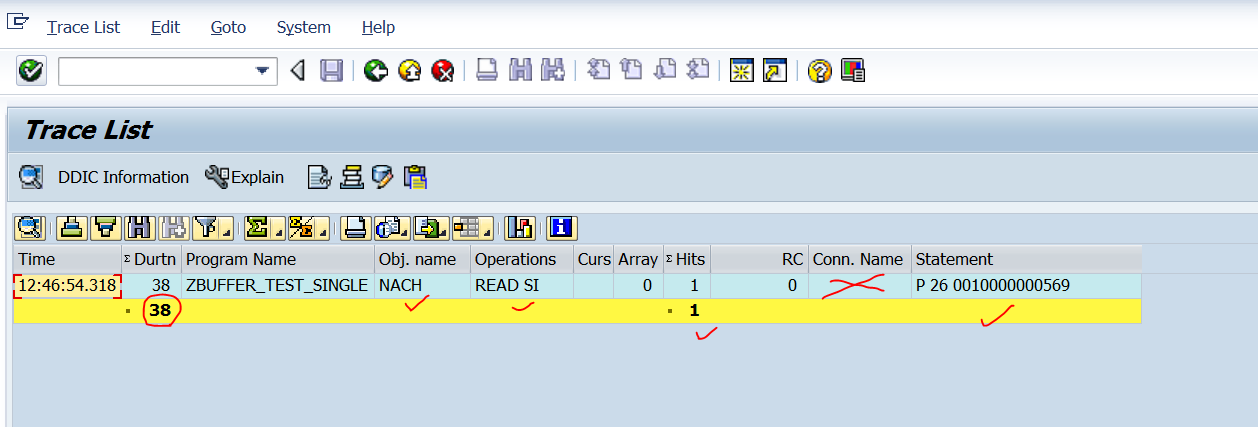Click the database-with-pencil icon

click(382, 178)
